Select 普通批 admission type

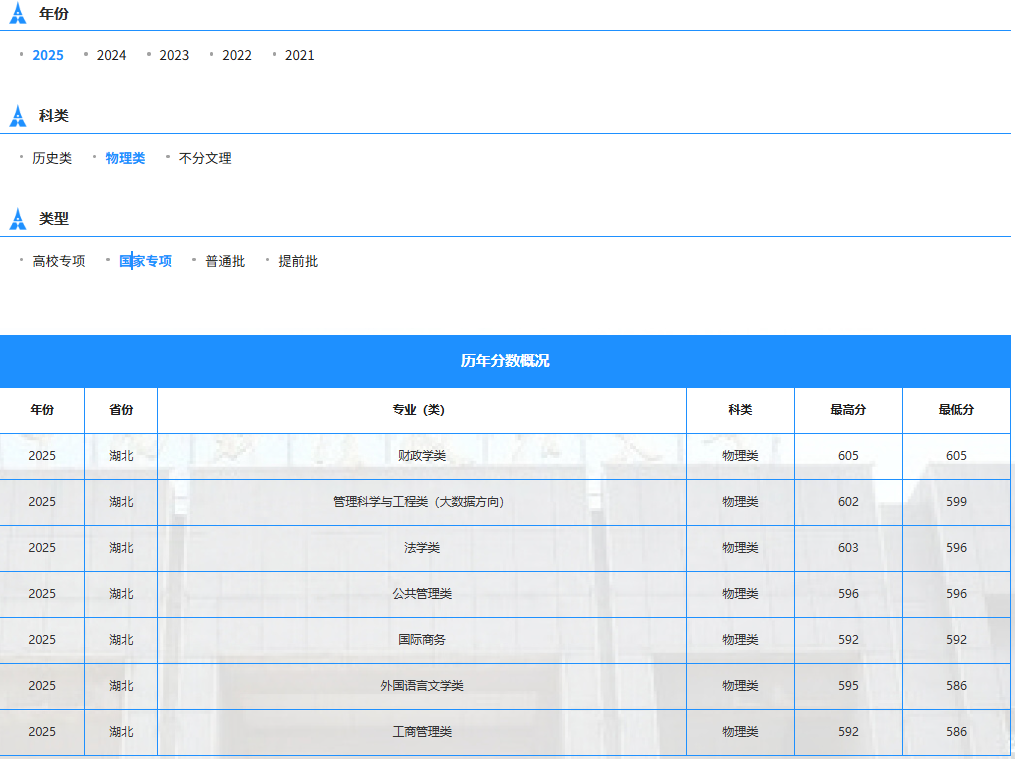point(225,261)
